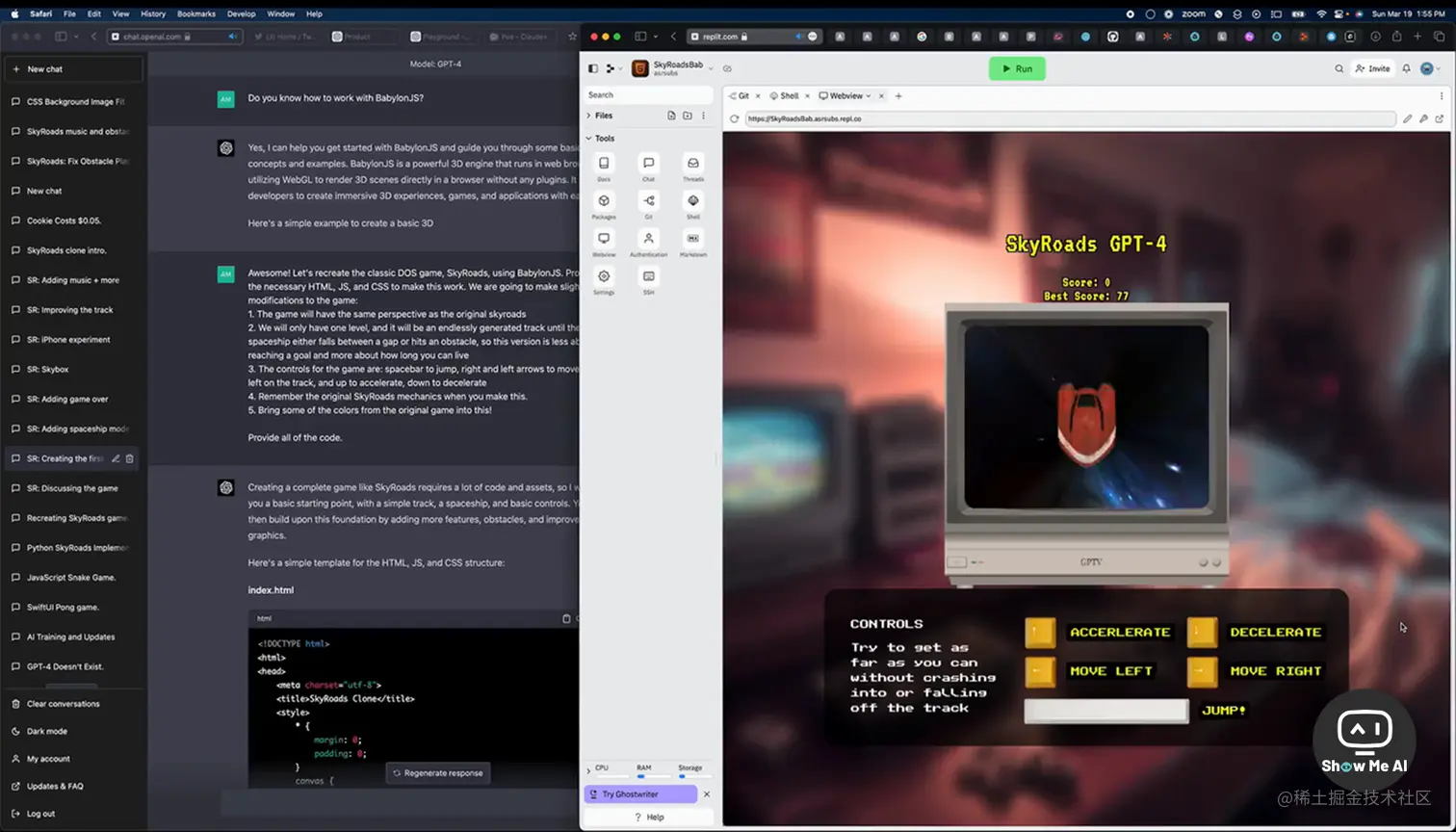This screenshot has width=1456, height=832.
Task: Open Replit Help button
Action: pyautogui.click(x=648, y=817)
